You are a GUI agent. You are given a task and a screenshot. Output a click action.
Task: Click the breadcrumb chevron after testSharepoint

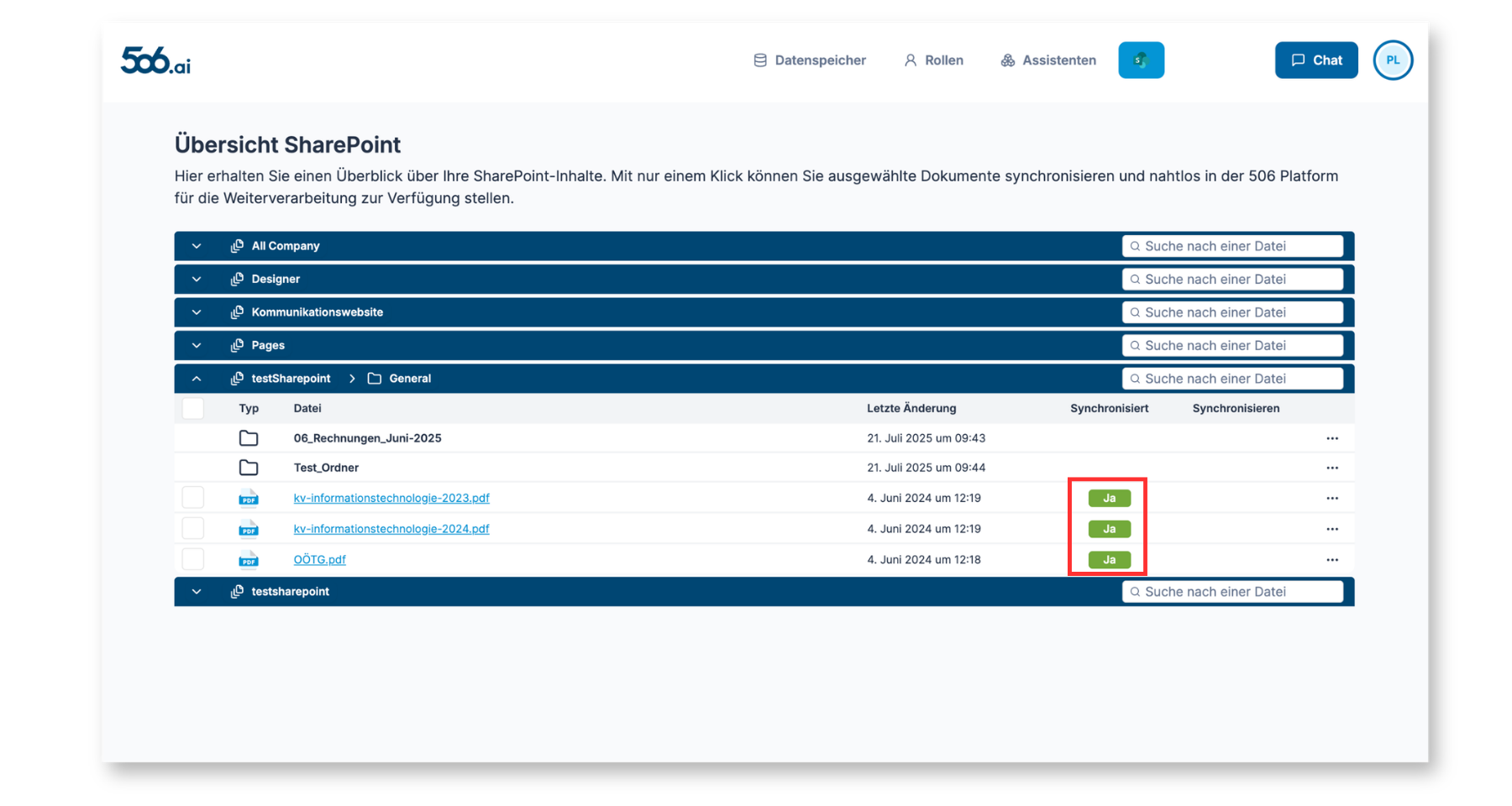point(352,379)
